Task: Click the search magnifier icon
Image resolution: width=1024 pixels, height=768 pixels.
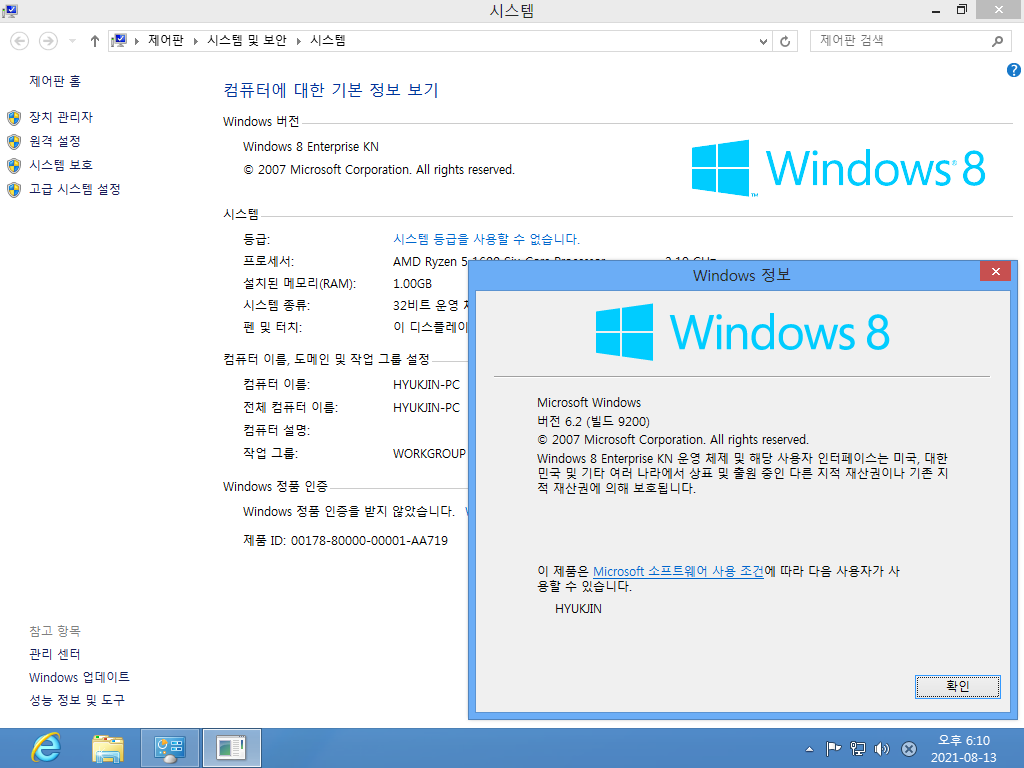Action: (997, 41)
